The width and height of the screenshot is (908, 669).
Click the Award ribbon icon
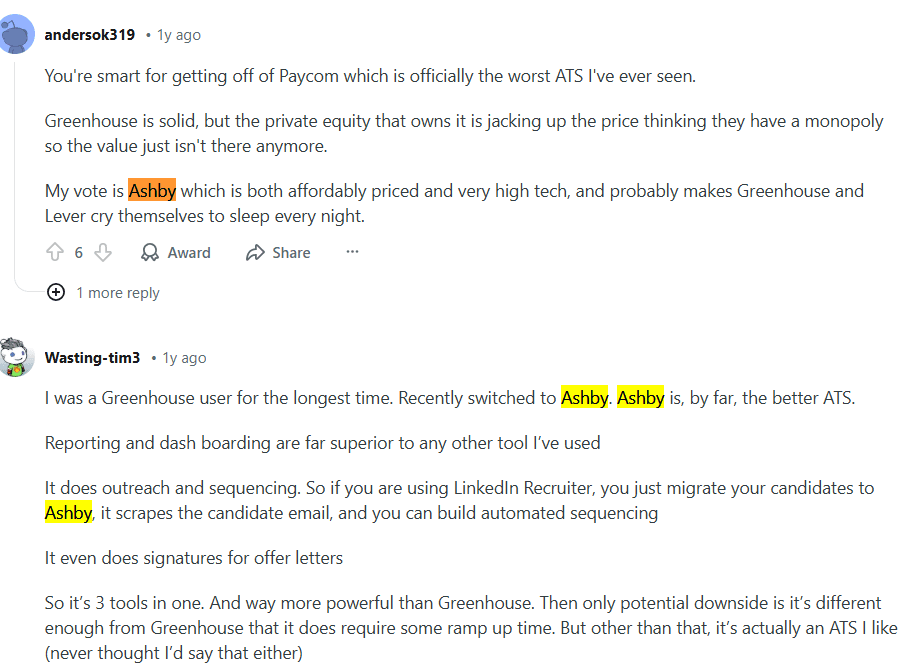click(x=150, y=253)
